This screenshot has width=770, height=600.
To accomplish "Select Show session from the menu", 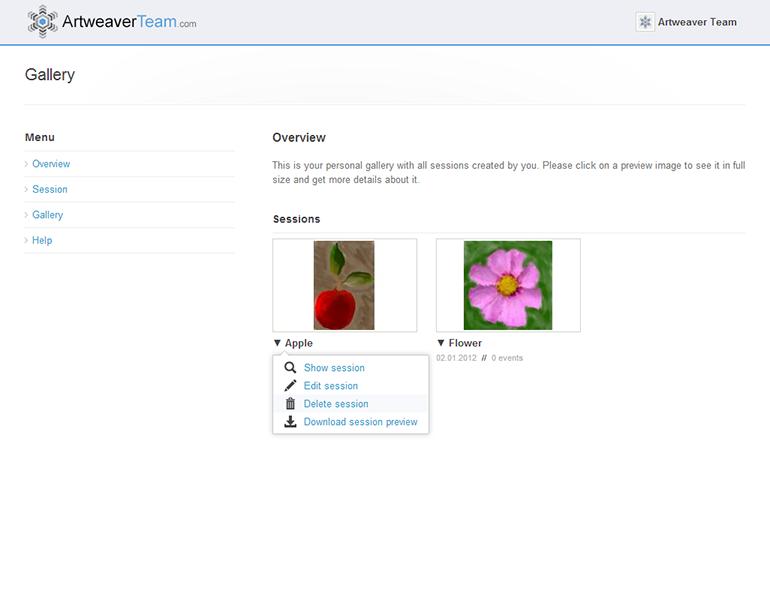I will coord(334,368).
